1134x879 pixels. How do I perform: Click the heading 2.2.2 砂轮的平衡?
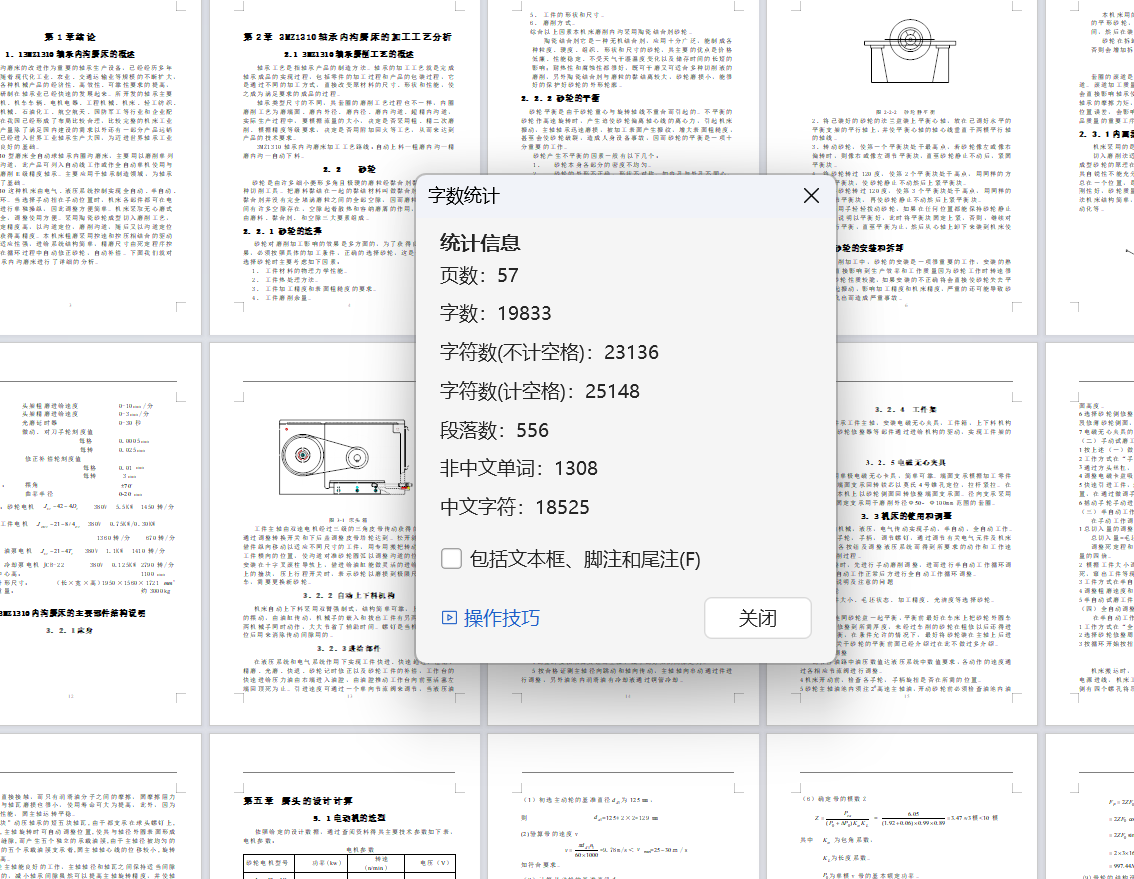[560, 98]
